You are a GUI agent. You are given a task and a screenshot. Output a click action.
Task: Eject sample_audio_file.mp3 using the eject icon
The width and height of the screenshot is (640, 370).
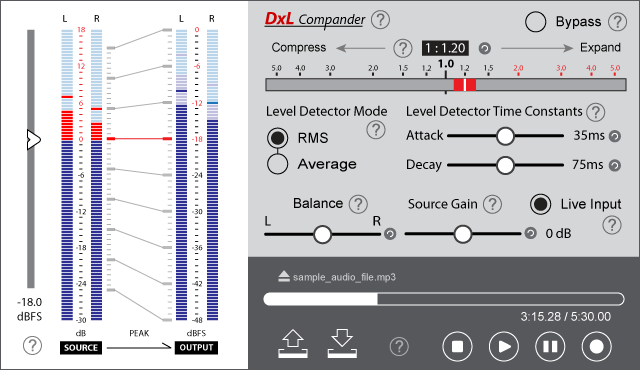284,277
